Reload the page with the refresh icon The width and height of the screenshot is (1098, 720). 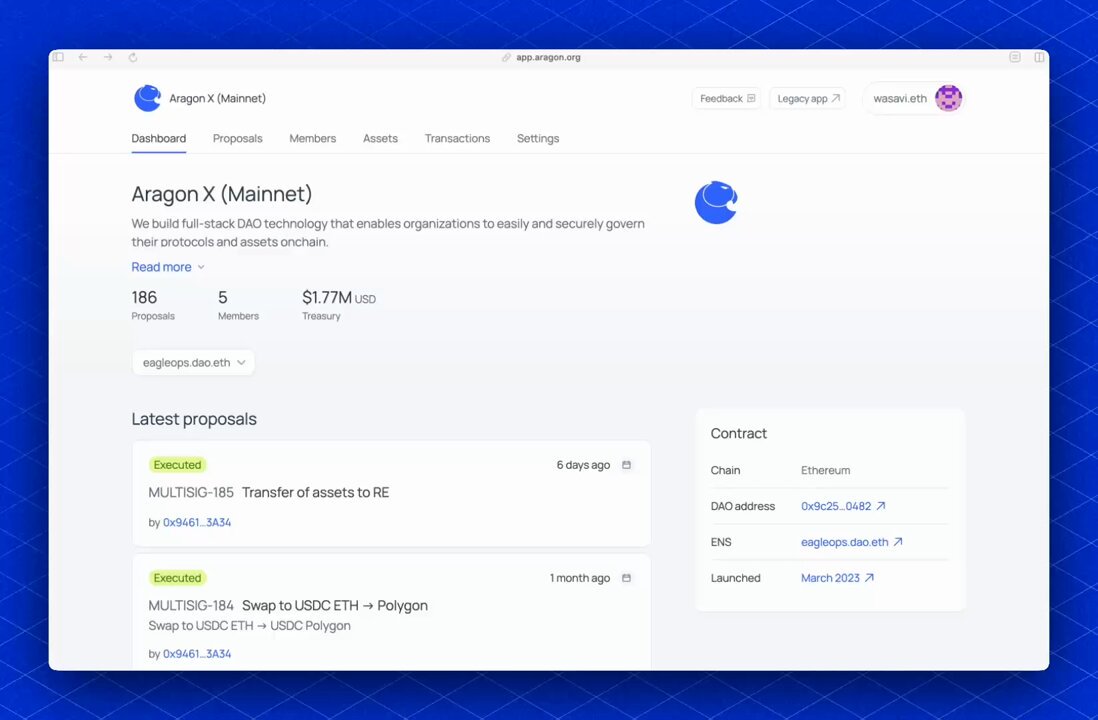(x=133, y=57)
